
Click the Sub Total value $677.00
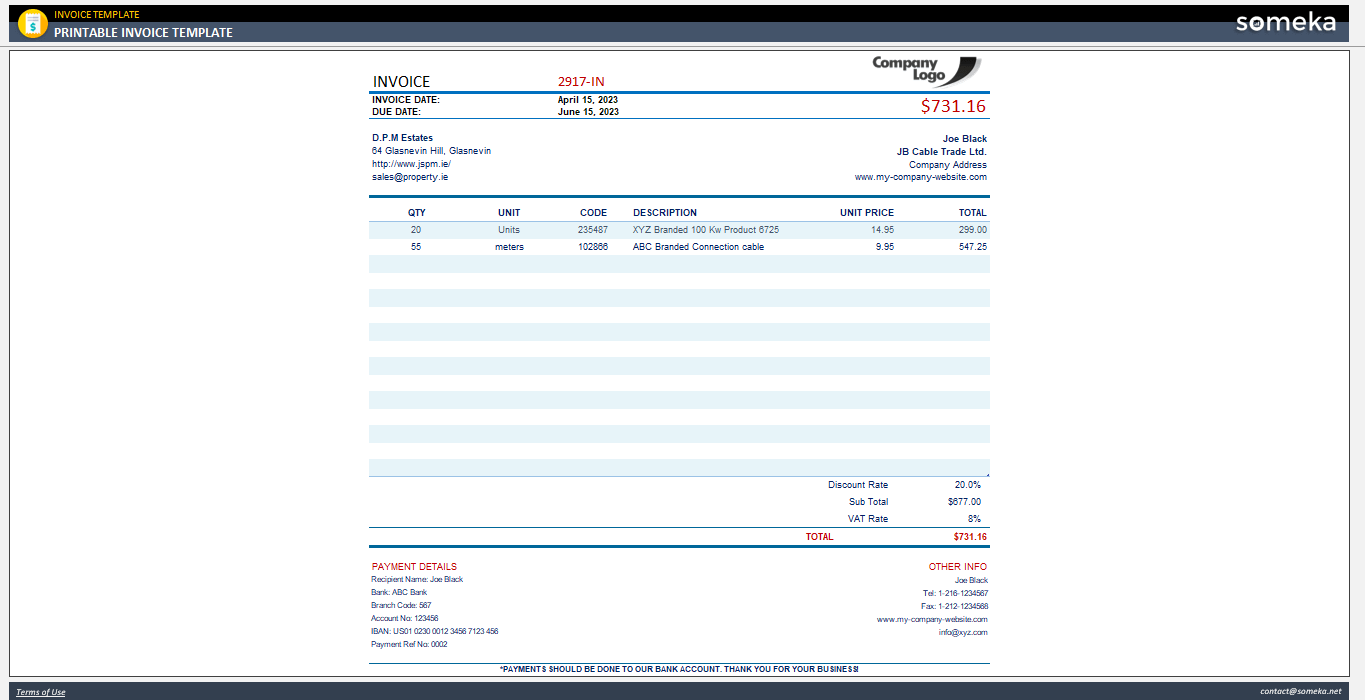[964, 502]
